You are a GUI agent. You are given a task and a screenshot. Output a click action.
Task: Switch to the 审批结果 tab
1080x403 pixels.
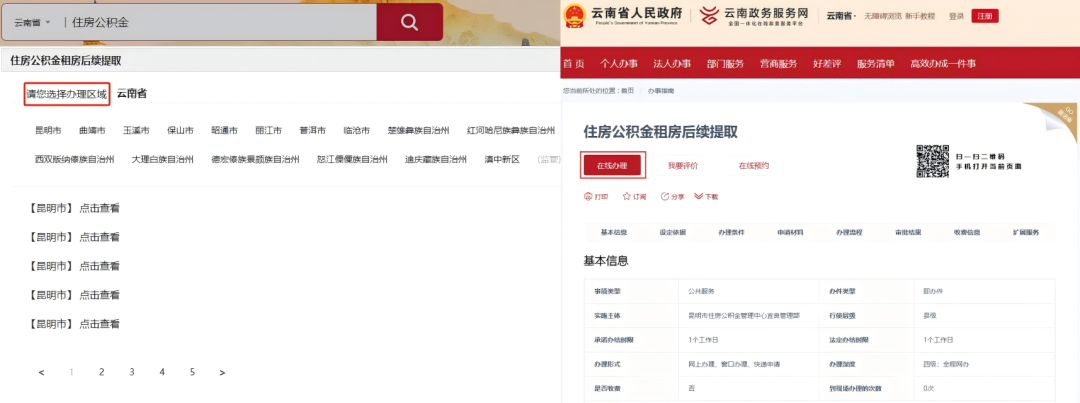(908, 232)
